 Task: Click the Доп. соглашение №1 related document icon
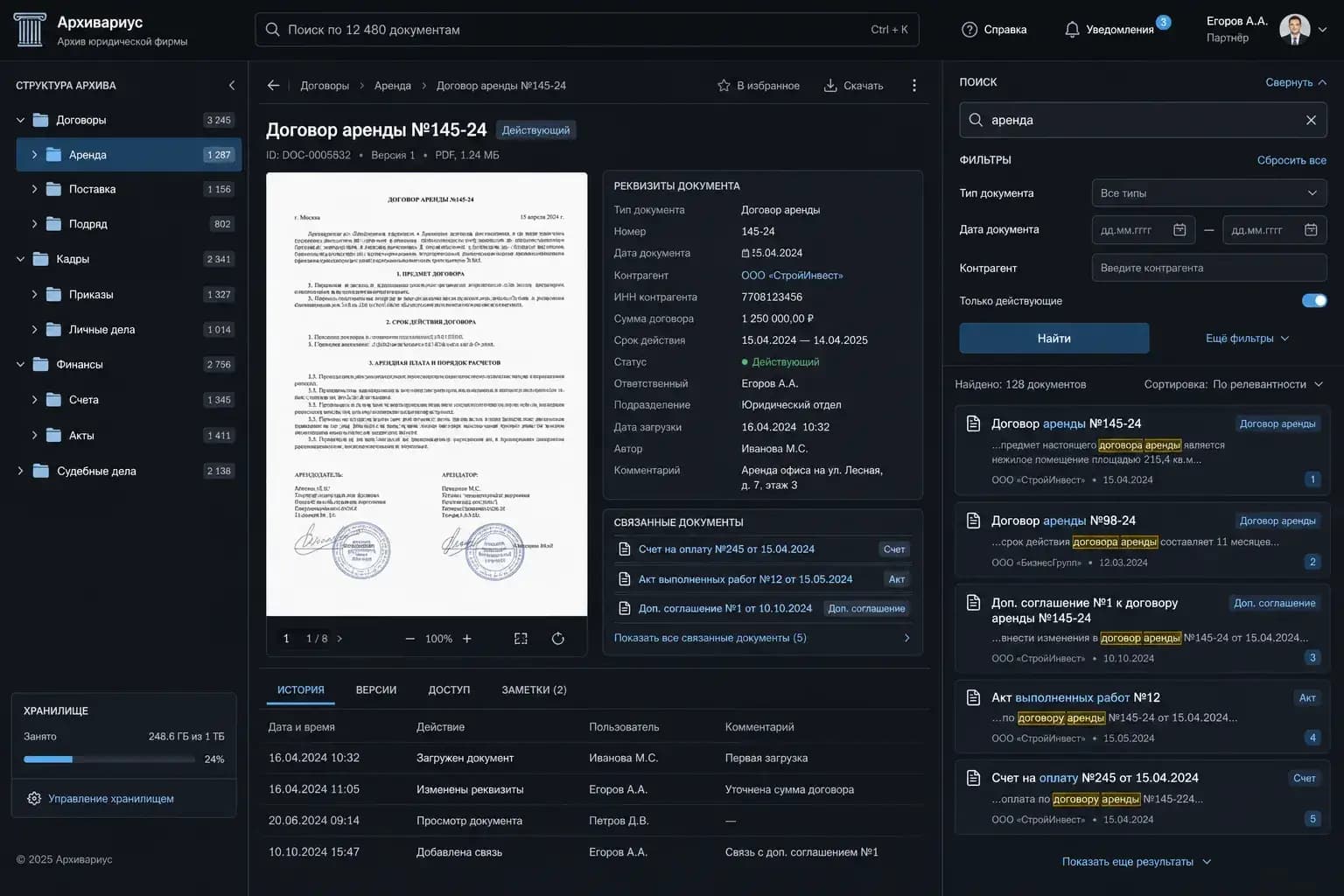pyautogui.click(x=625, y=608)
